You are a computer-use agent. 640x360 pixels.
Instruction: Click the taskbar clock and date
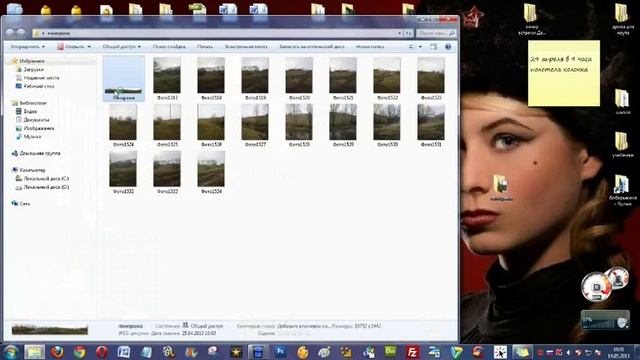tap(619, 352)
